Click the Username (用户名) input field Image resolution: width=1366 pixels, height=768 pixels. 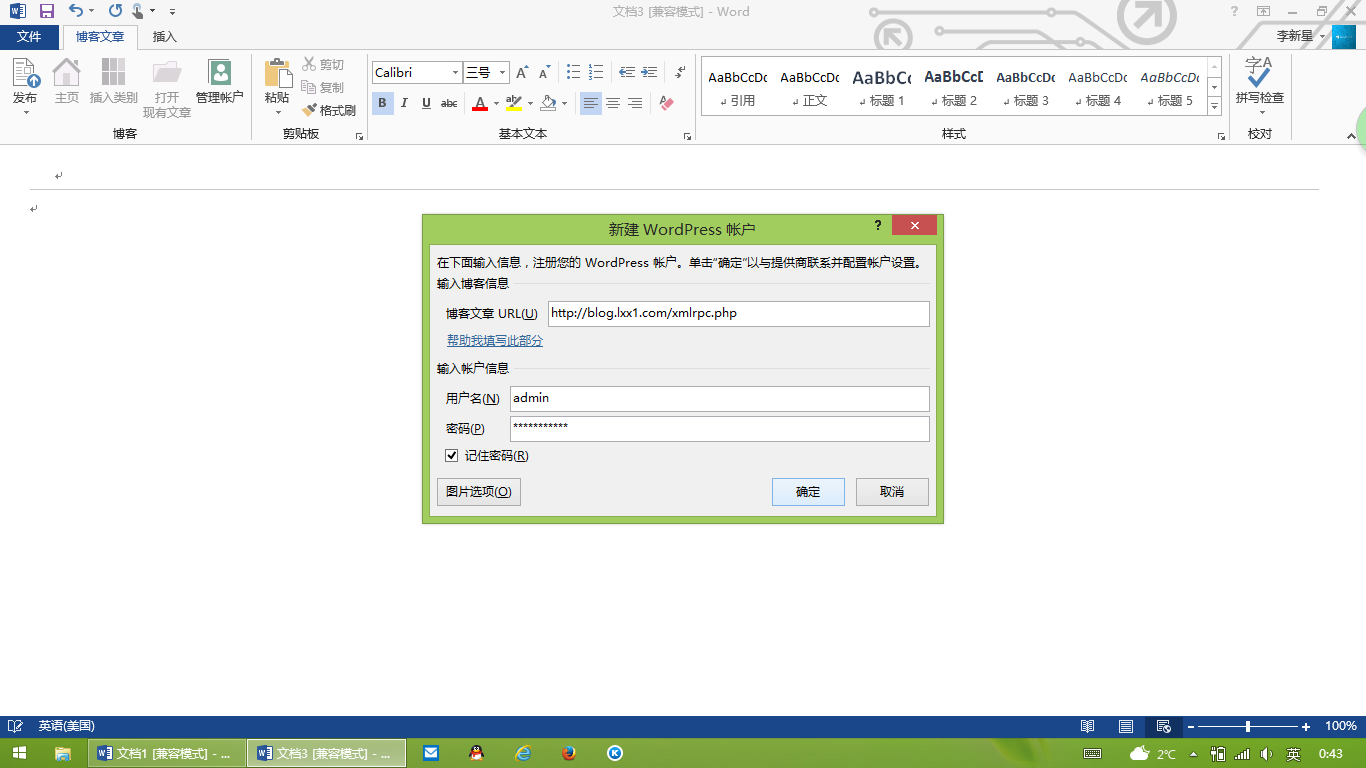[720, 398]
